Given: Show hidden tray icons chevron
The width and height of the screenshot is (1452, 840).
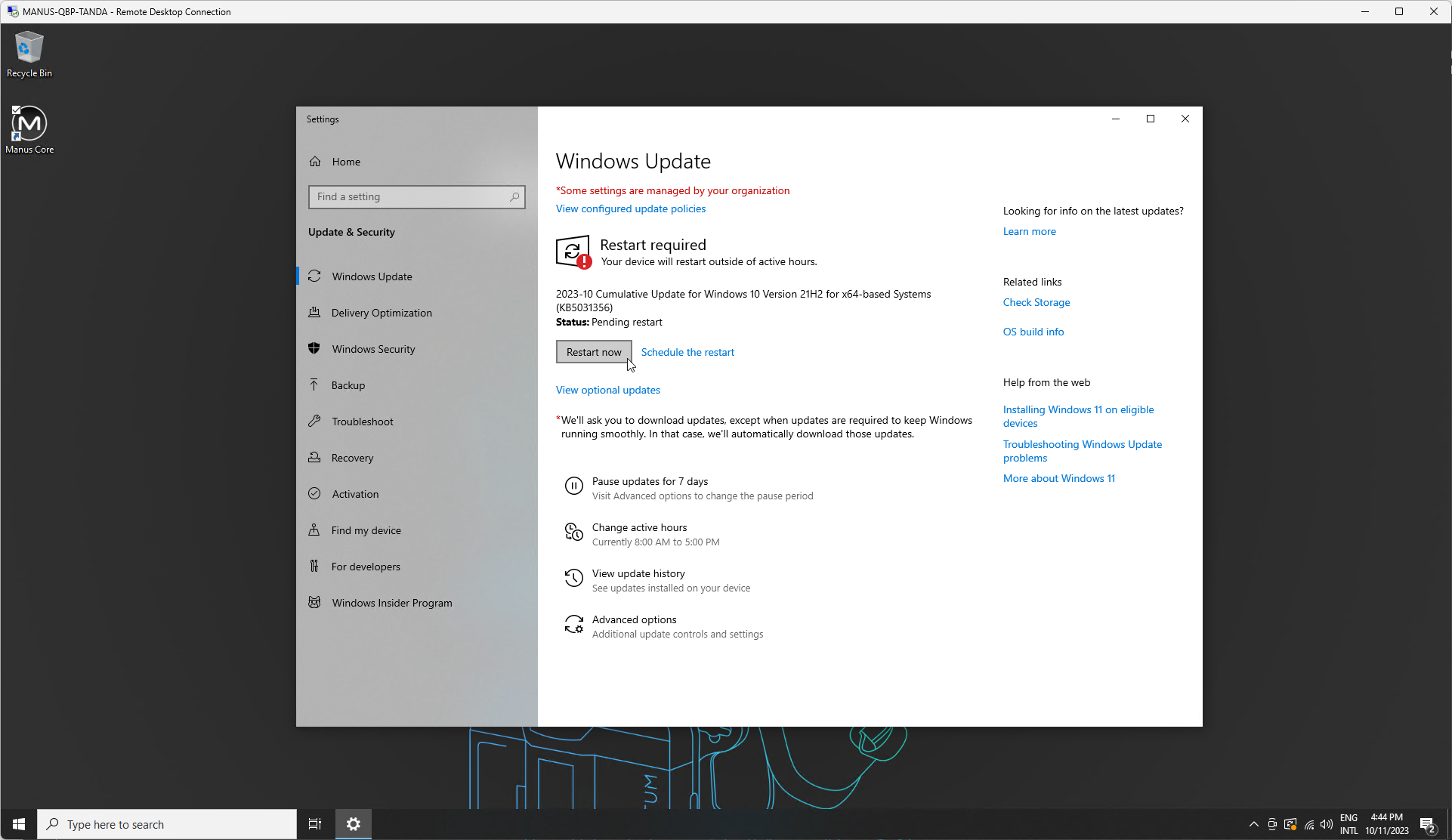Looking at the screenshot, I should (x=1253, y=824).
